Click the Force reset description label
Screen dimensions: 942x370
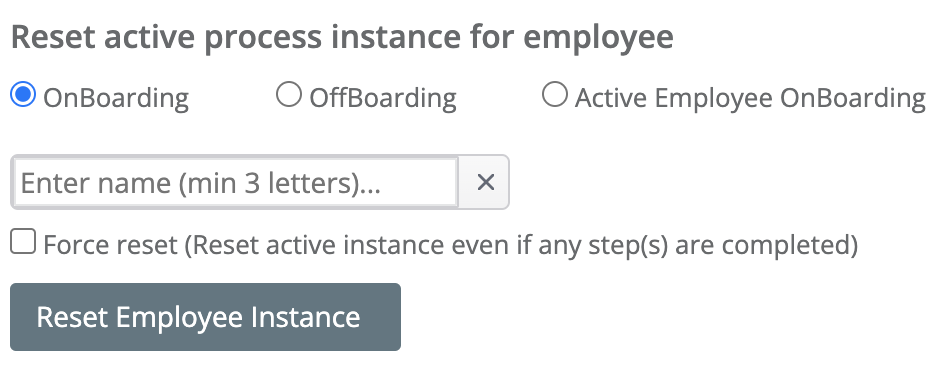[451, 244]
